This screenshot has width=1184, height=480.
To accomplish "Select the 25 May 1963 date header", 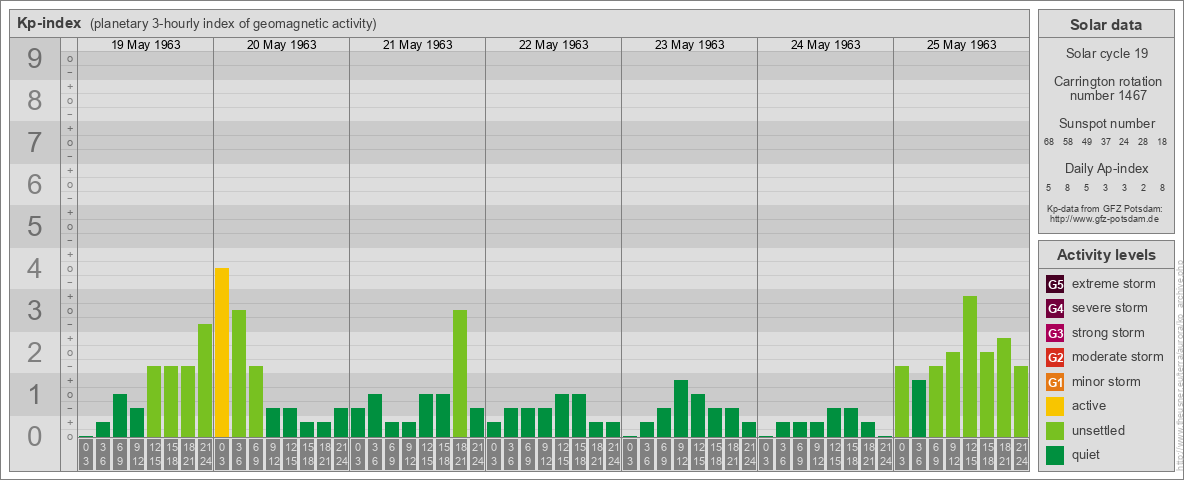I will [x=961, y=45].
